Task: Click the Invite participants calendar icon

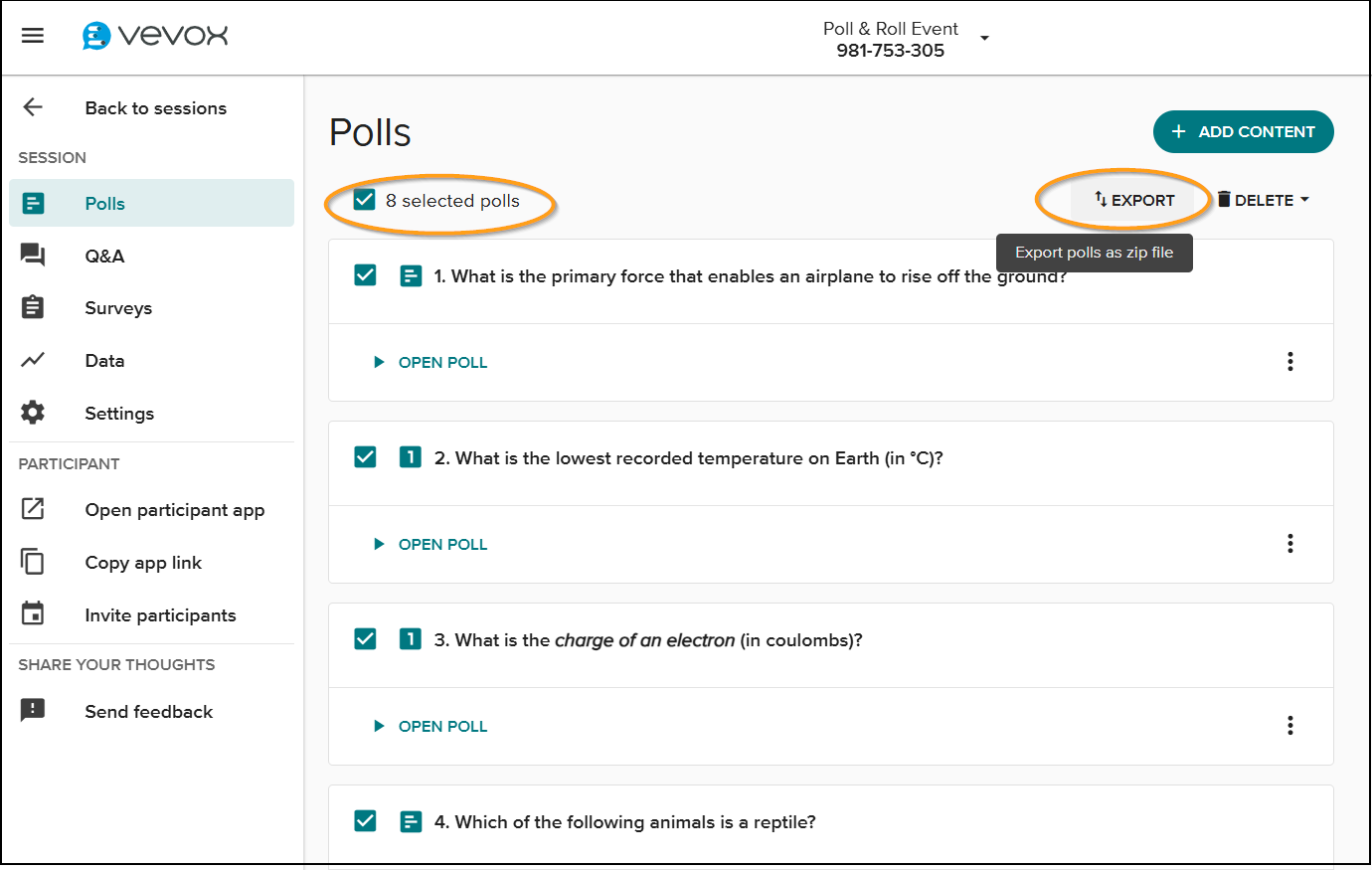Action: click(x=33, y=613)
